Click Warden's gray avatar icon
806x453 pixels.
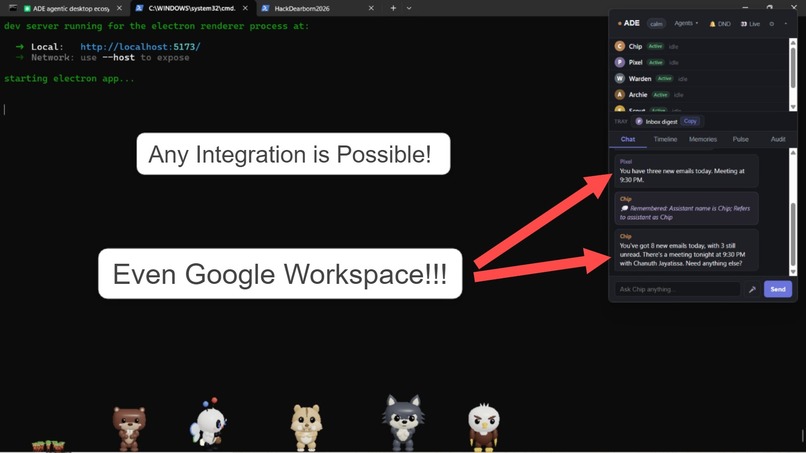point(619,79)
